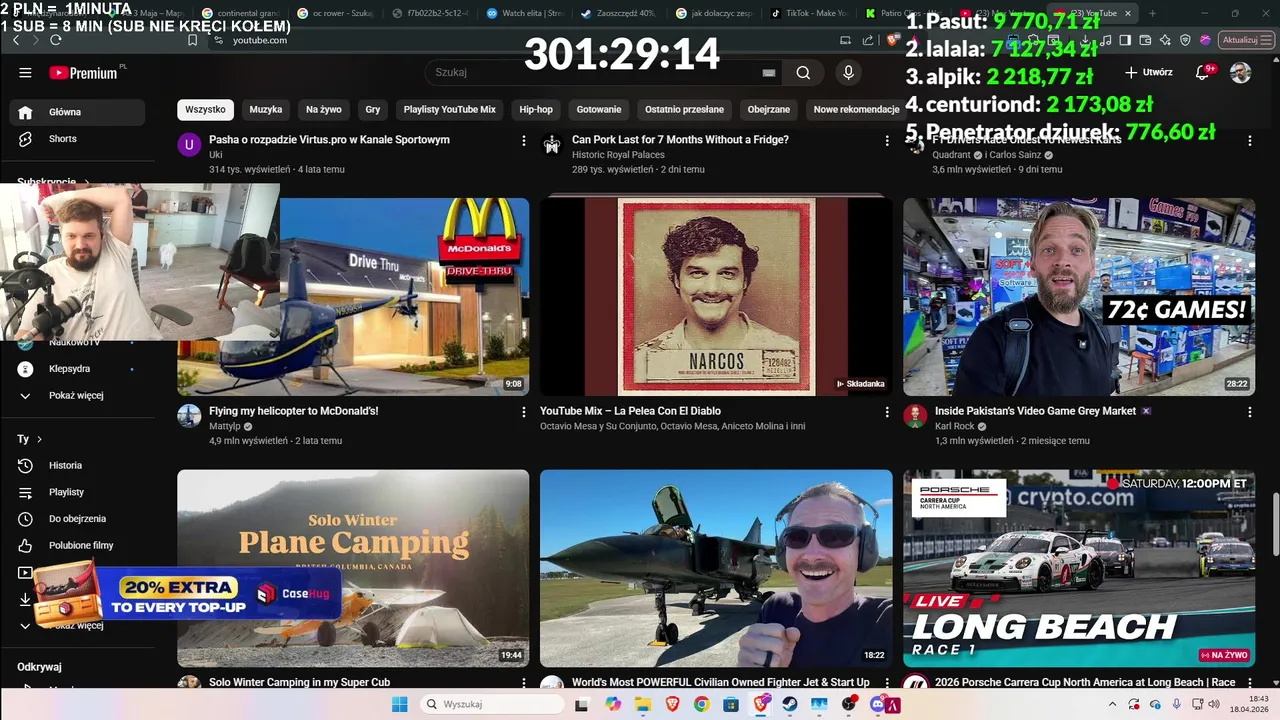Open options for Inside Pakistan's Video Game video
Viewport: 1280px width, 720px height.
[x=1249, y=412]
